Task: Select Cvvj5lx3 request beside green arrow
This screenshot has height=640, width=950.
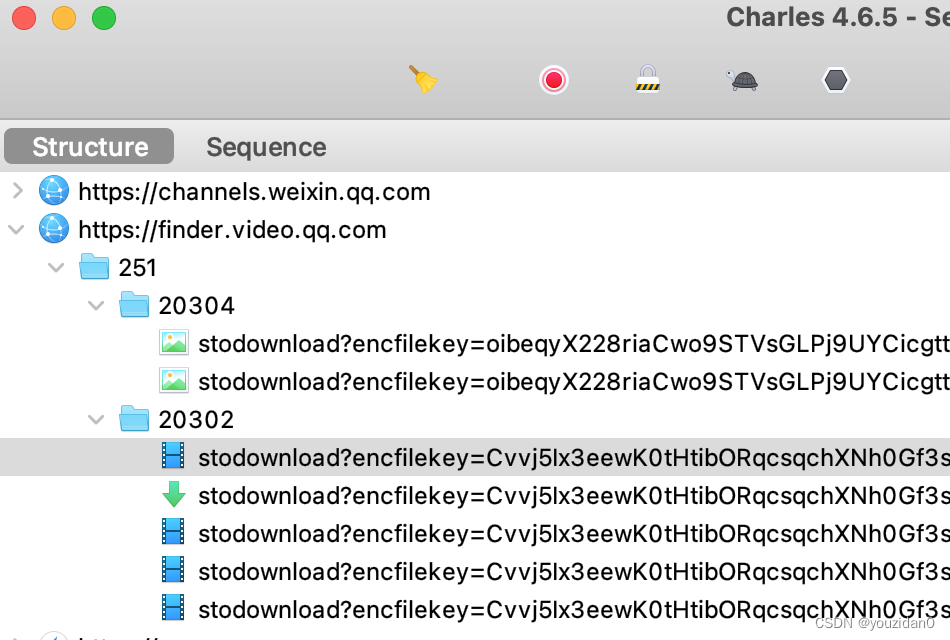Action: [x=574, y=496]
